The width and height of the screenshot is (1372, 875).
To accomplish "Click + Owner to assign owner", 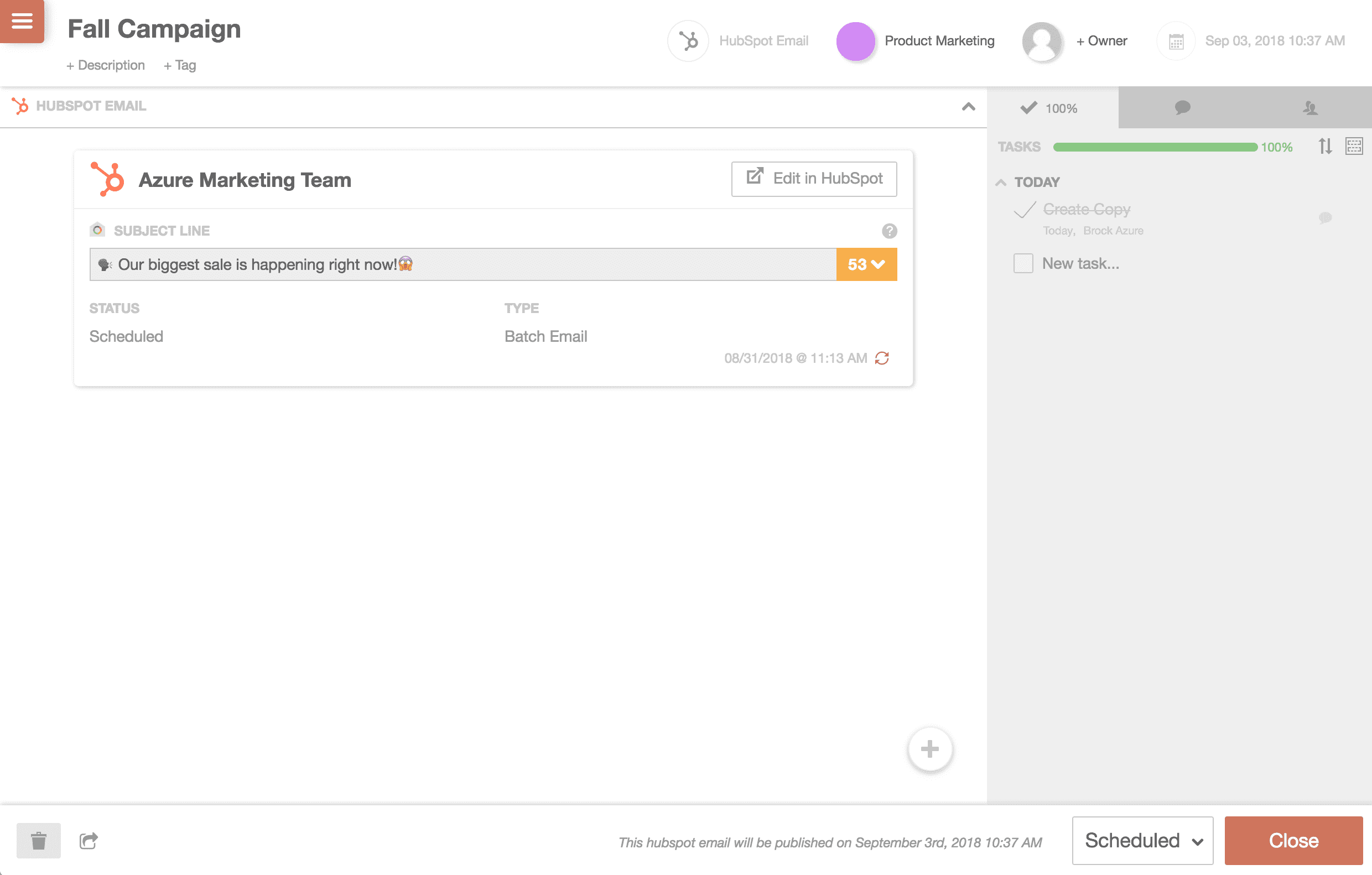I will pos(1101,41).
